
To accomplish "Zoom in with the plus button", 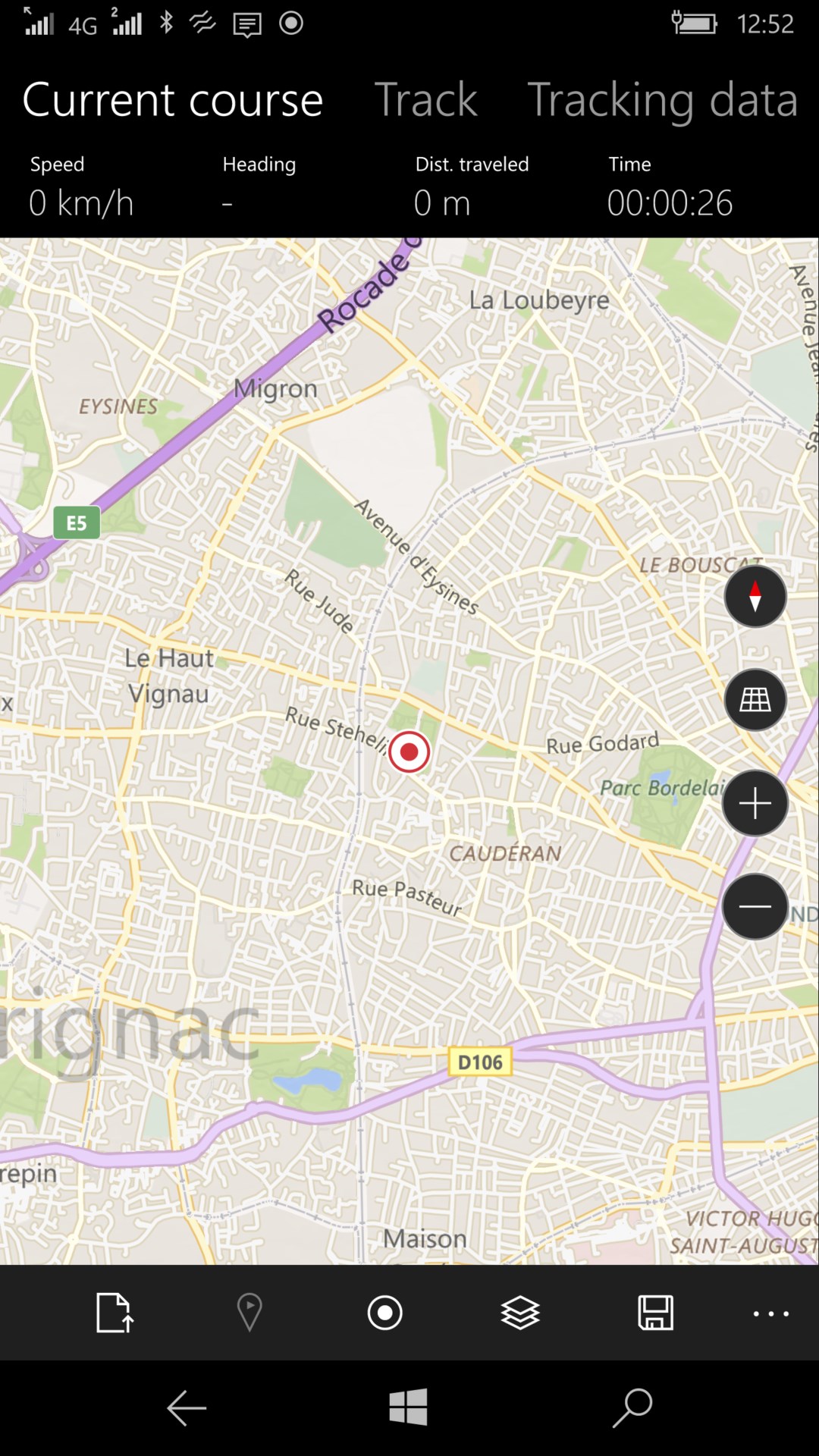I will pos(755,802).
